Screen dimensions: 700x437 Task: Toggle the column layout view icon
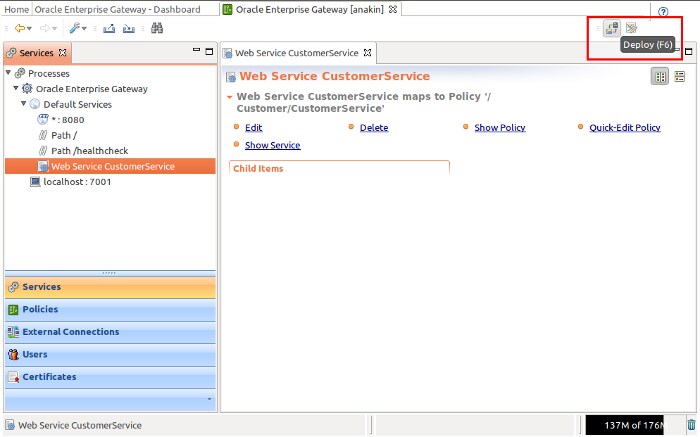[660, 77]
